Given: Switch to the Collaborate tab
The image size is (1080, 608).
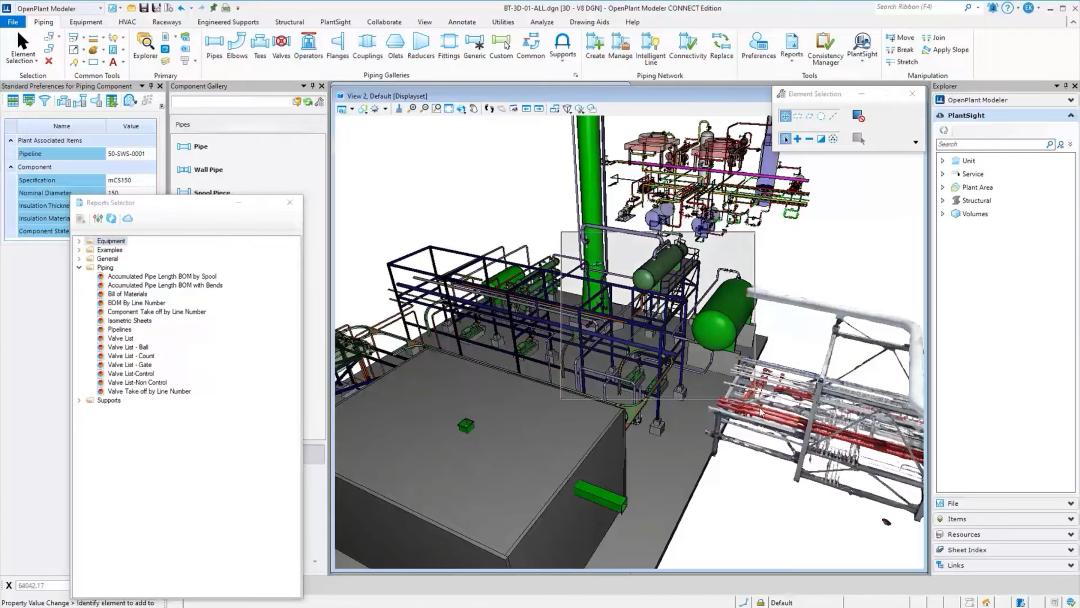Looking at the screenshot, I should [x=384, y=22].
